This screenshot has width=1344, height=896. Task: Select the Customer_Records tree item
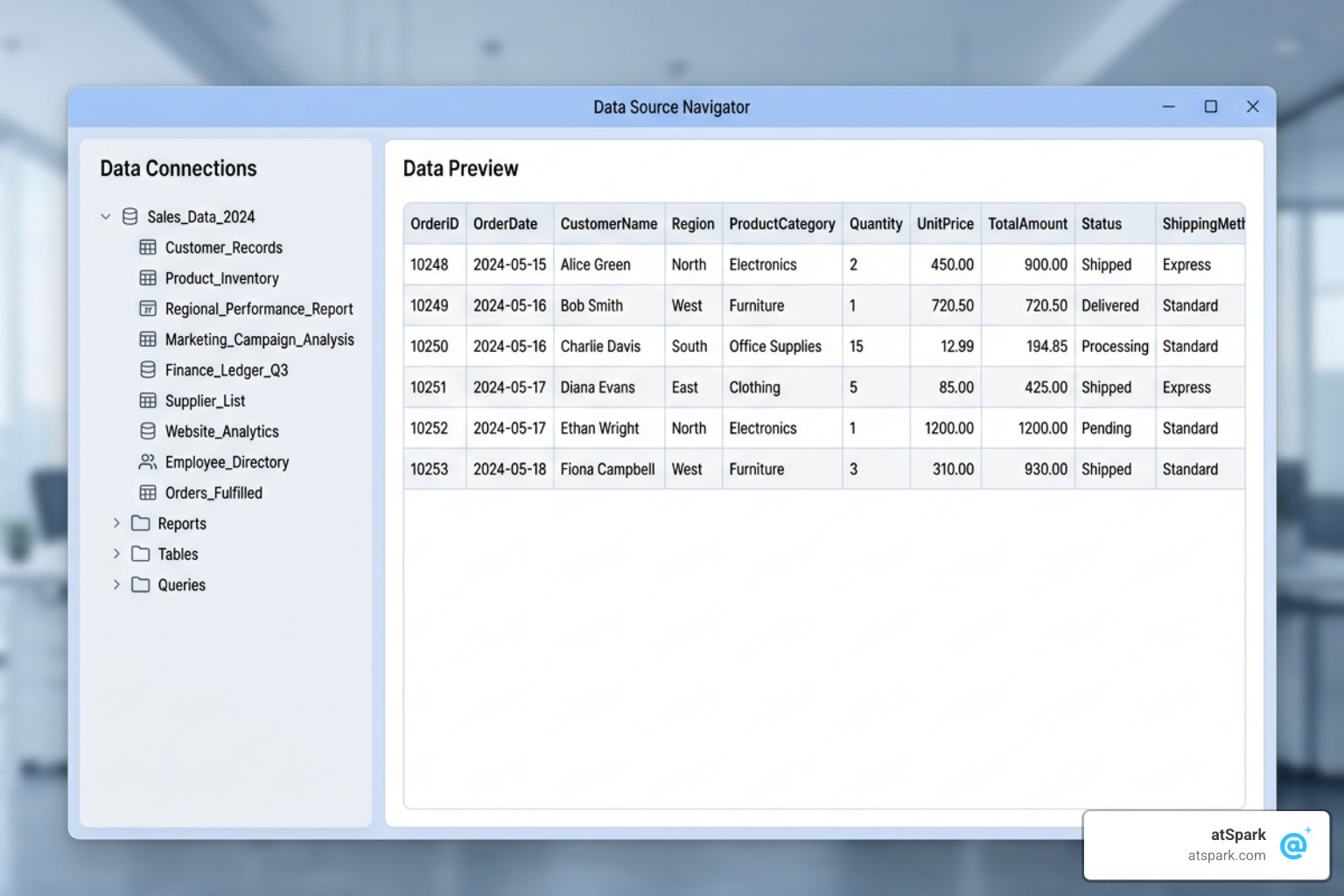click(224, 248)
